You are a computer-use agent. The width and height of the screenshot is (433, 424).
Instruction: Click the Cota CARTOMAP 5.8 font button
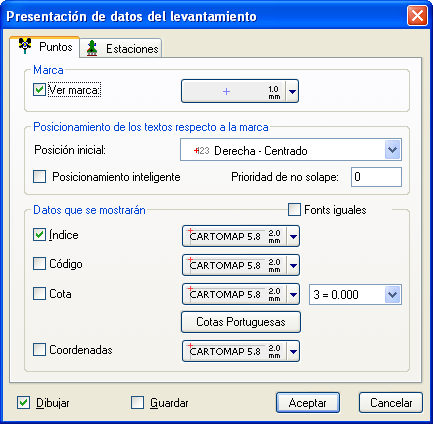[x=235, y=294]
